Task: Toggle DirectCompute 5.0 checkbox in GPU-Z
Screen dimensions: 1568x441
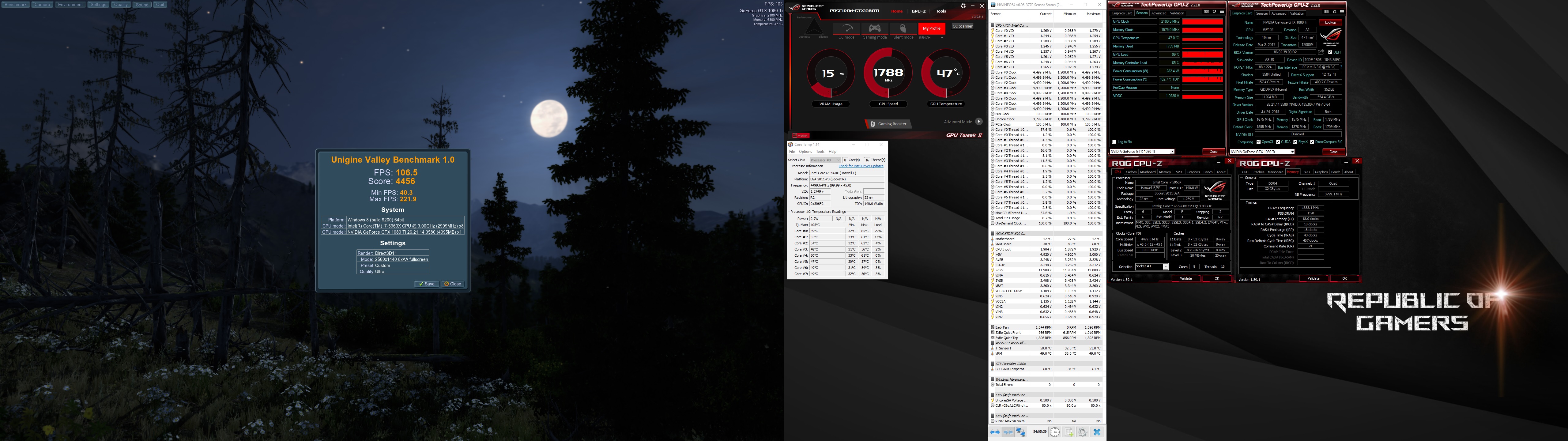Action: [1312, 142]
